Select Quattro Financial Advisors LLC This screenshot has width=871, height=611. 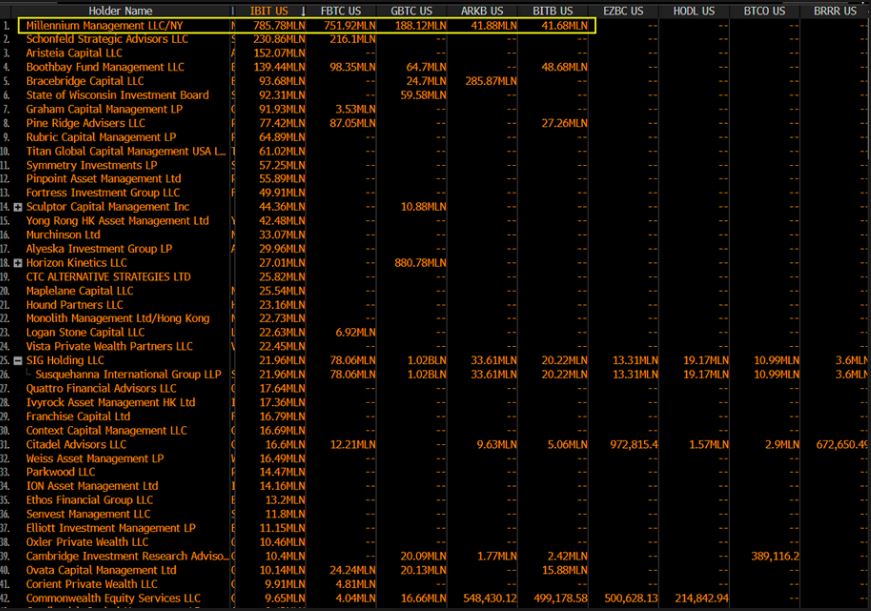(101, 388)
